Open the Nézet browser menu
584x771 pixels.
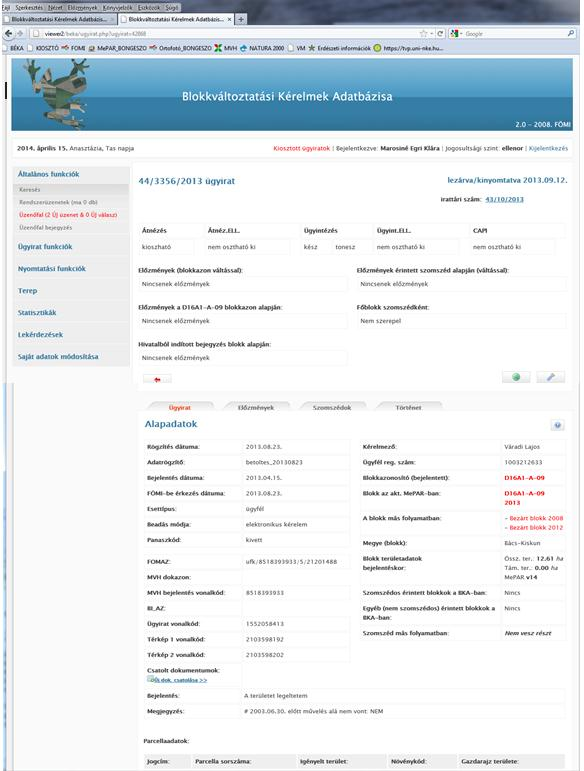[x=55, y=7]
